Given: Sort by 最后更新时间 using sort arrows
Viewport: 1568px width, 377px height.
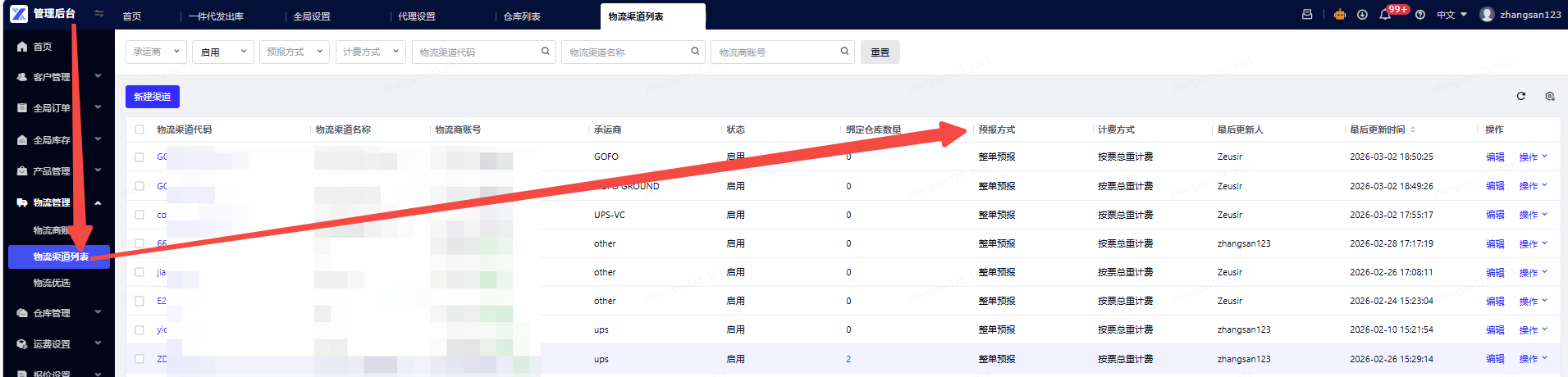Looking at the screenshot, I should point(1413,129).
